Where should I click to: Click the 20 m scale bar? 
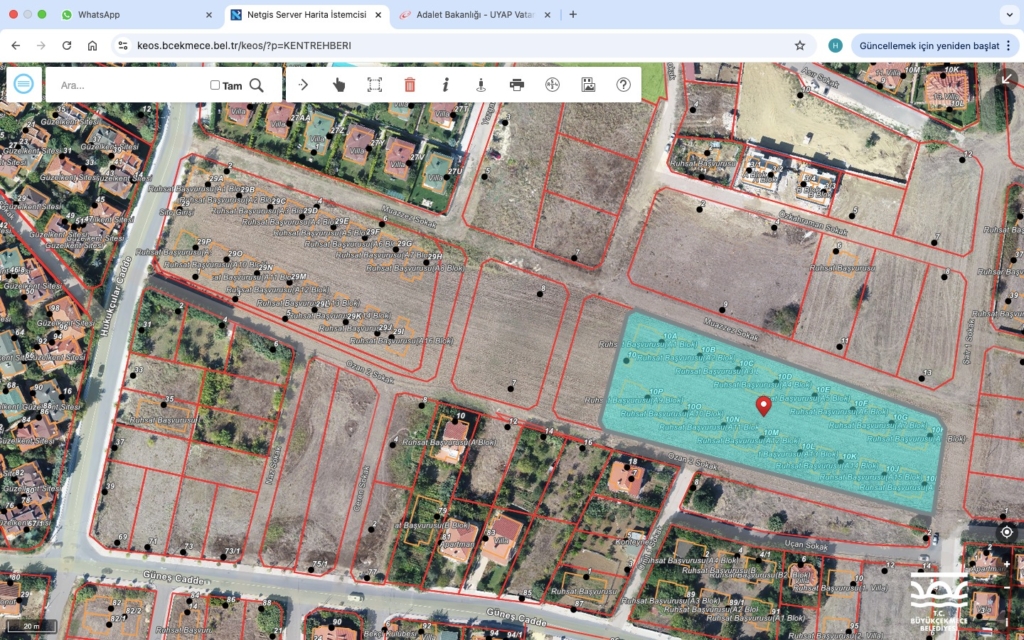31,626
